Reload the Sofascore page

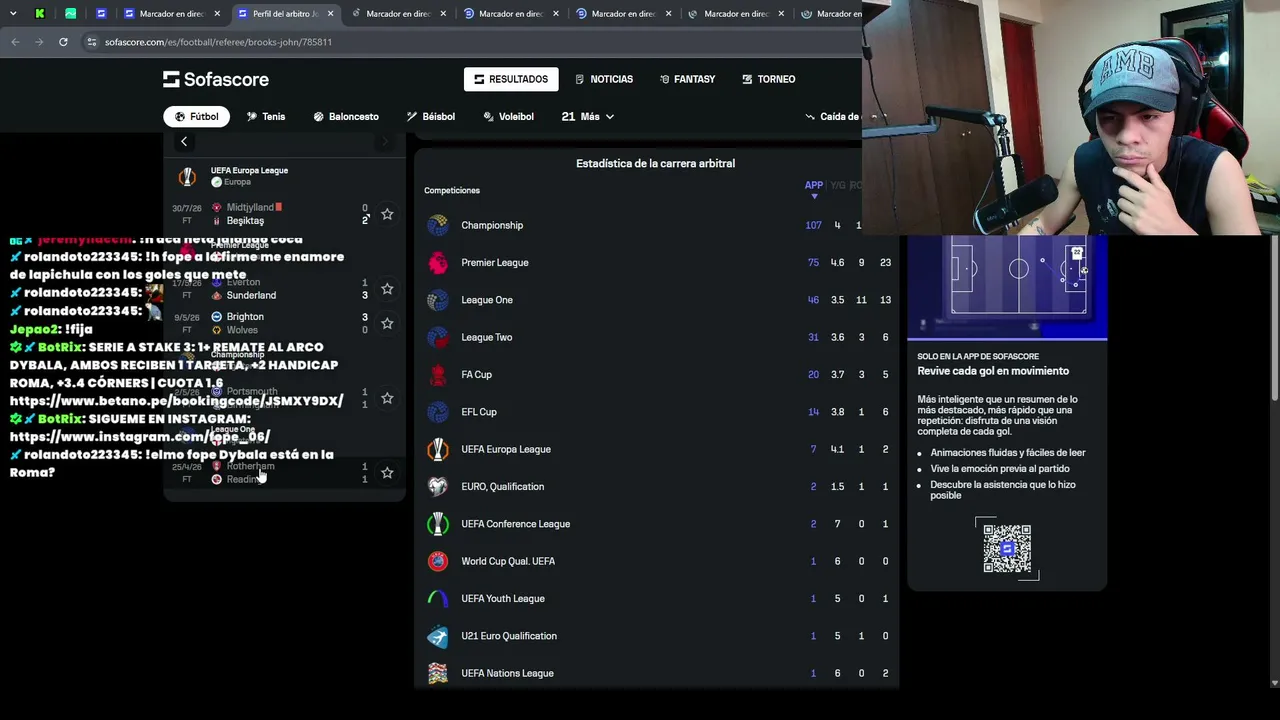[63, 42]
